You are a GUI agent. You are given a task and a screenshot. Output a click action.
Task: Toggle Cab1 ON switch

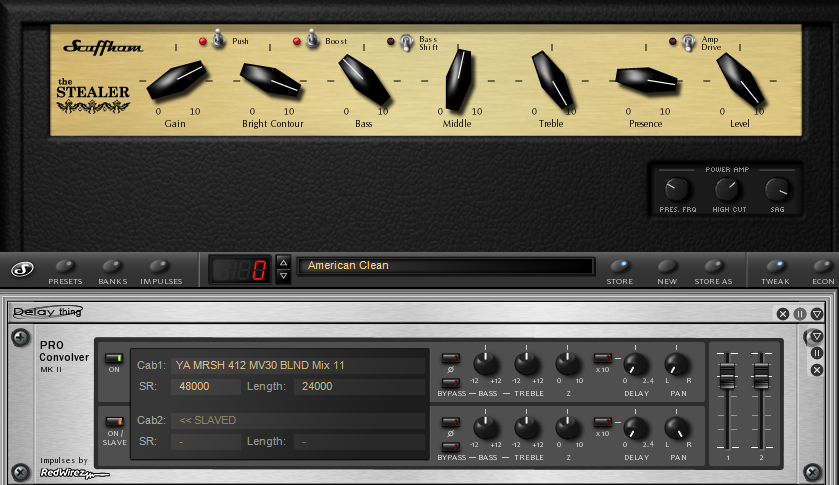pyautogui.click(x=114, y=358)
